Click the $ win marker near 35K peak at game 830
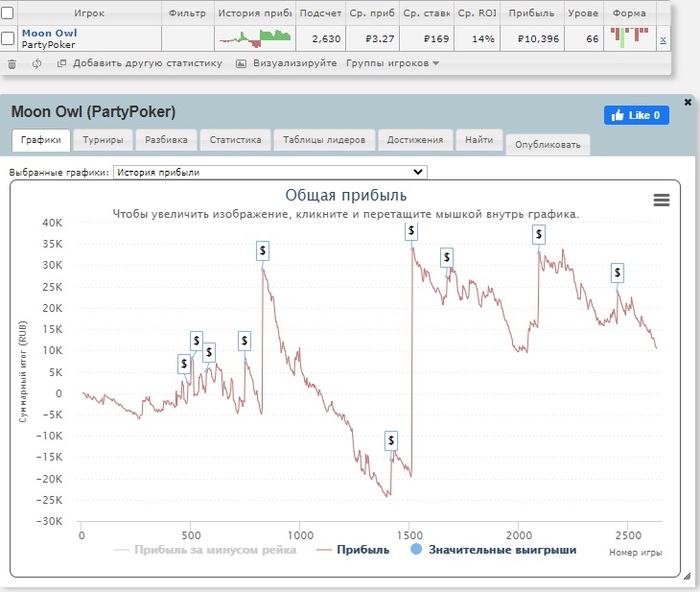Viewport: 700px width, 592px height. click(x=262, y=251)
